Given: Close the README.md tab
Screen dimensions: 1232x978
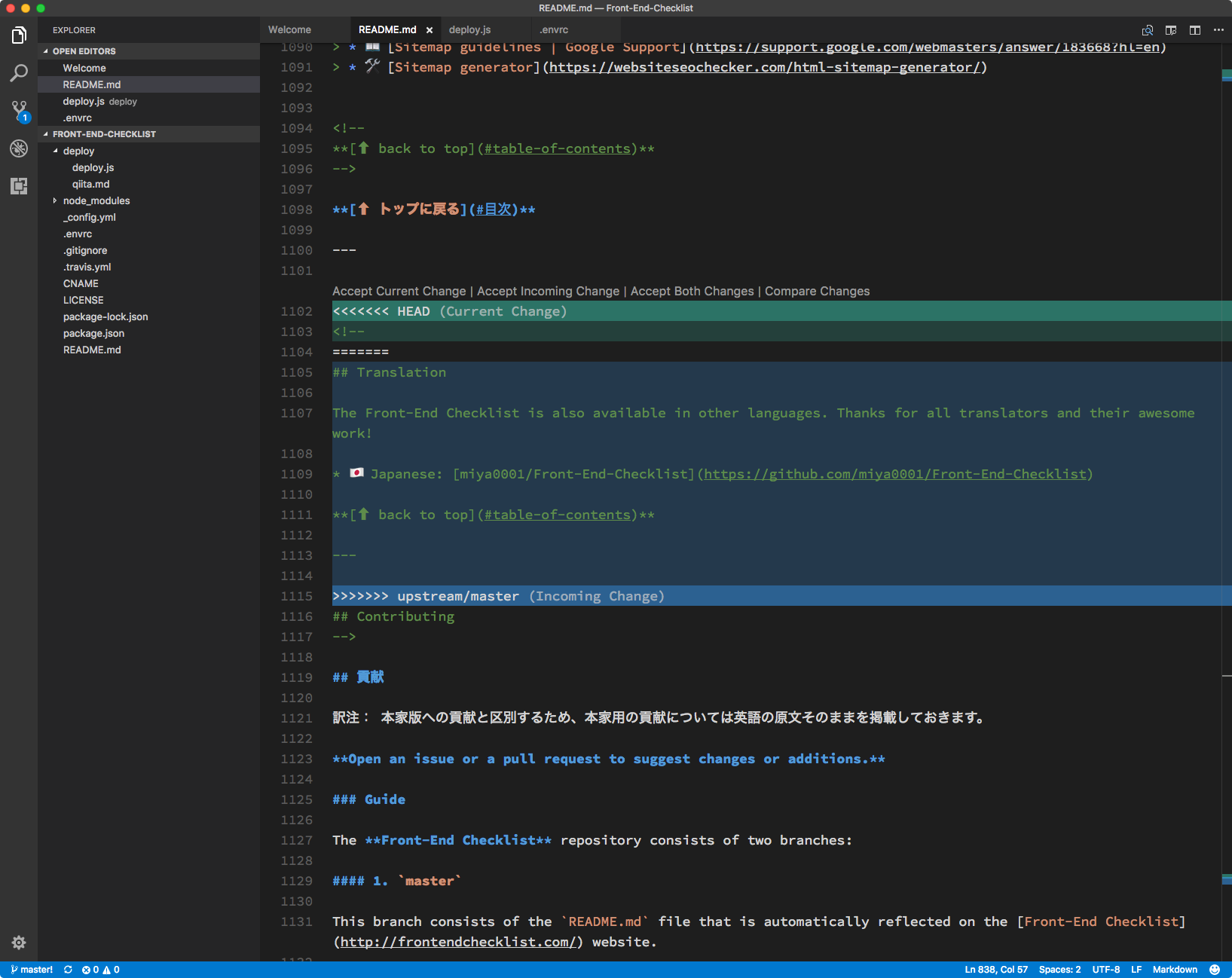Looking at the screenshot, I should [430, 30].
